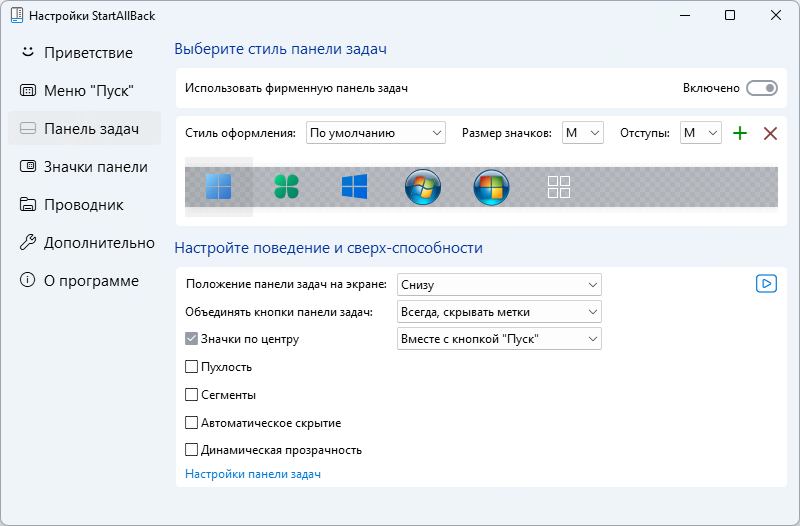Choose the Windows Vista orb start icon
This screenshot has height=526, width=800.
coord(491,186)
